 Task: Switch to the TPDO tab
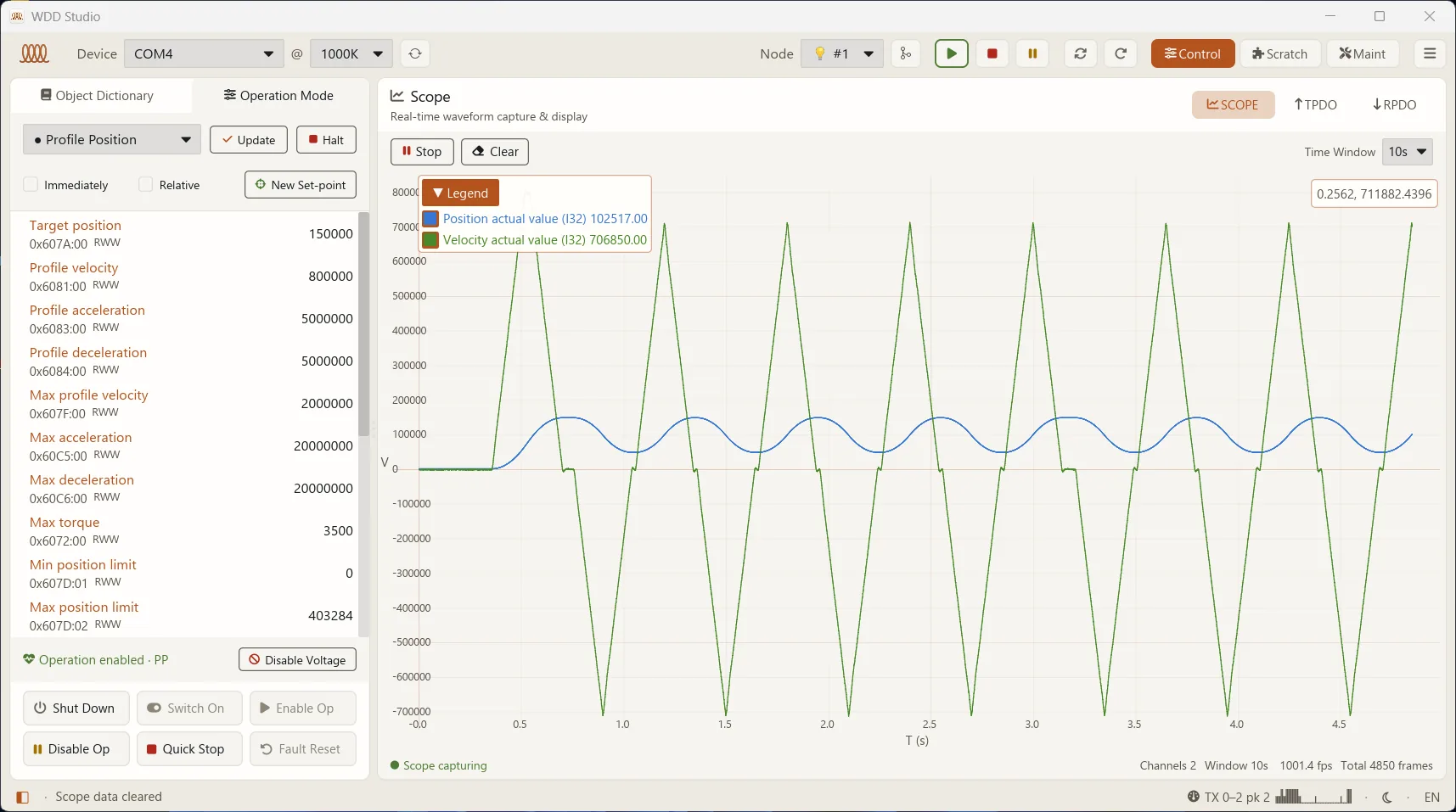1315,104
